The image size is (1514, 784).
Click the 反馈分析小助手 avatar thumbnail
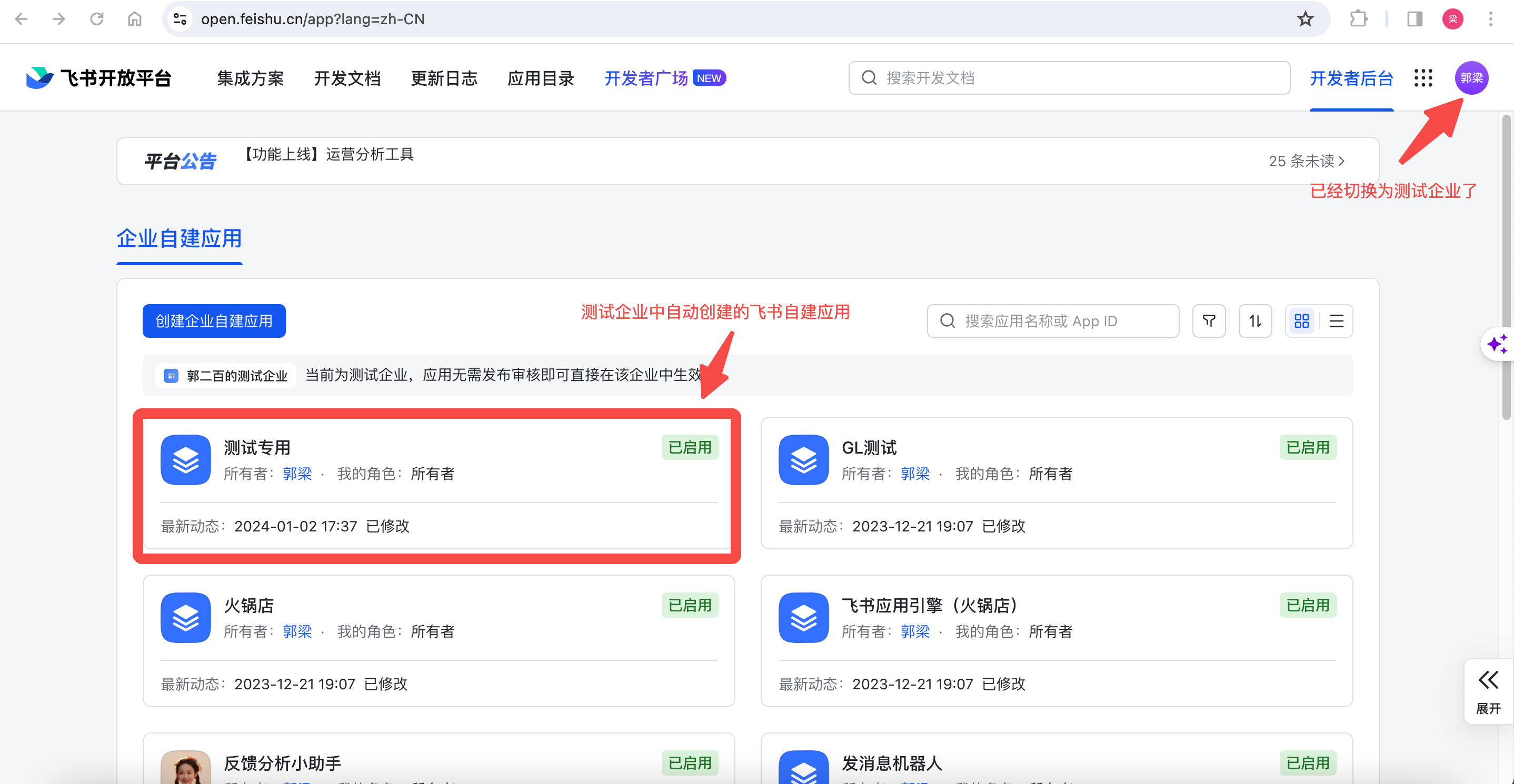(186, 767)
